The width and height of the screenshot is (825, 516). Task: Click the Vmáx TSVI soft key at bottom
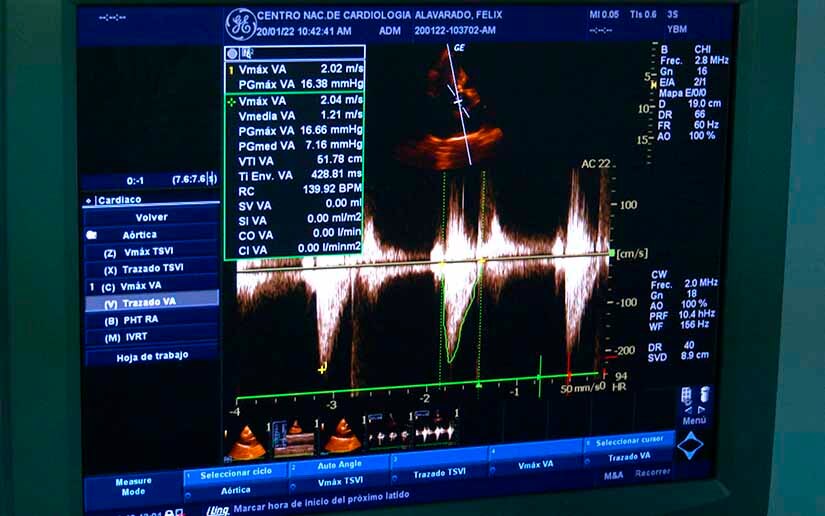(340, 481)
